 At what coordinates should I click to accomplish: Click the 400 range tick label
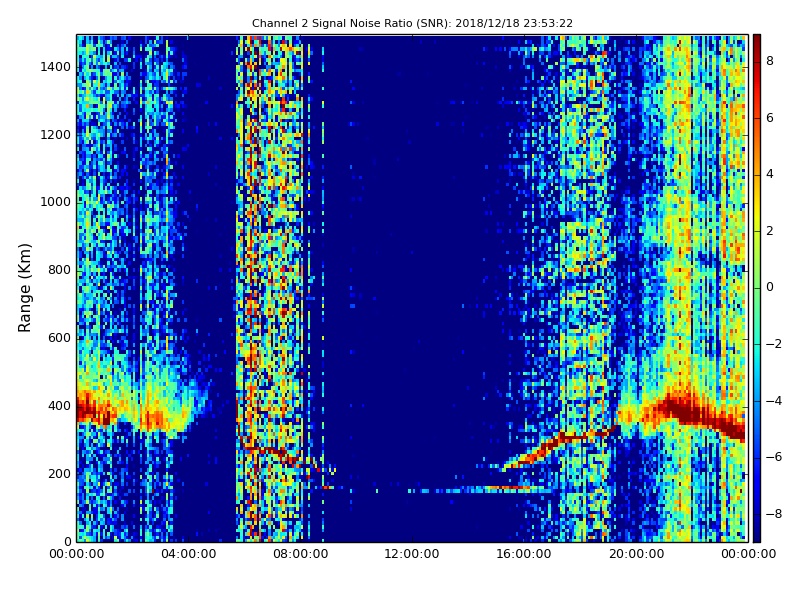(59, 406)
